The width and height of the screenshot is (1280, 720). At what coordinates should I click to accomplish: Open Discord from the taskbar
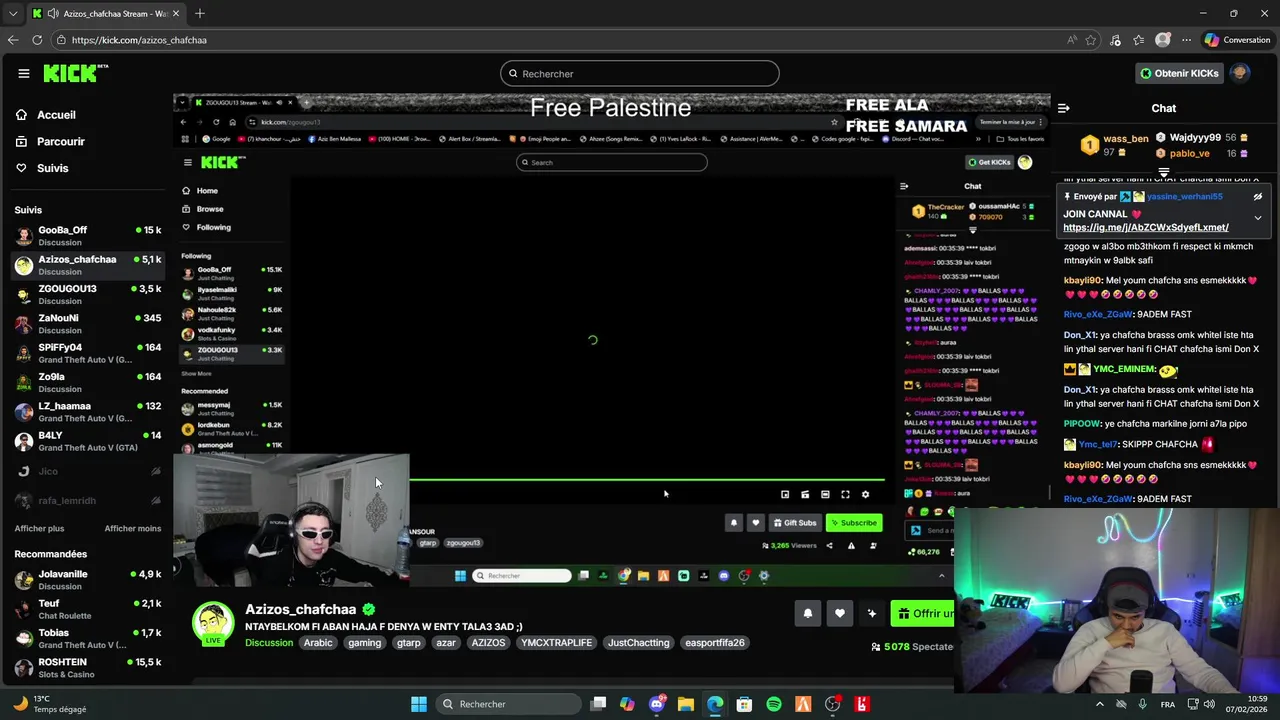(657, 704)
